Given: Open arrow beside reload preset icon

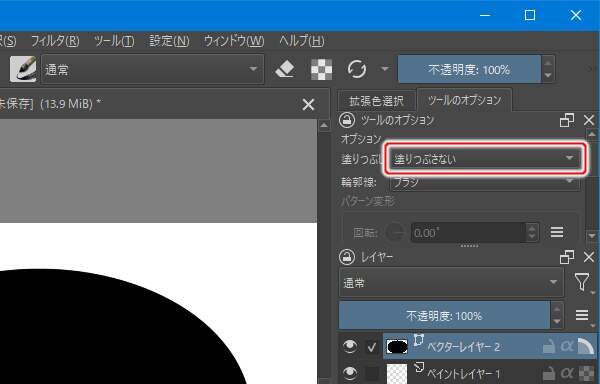Looking at the screenshot, I should click(385, 69).
